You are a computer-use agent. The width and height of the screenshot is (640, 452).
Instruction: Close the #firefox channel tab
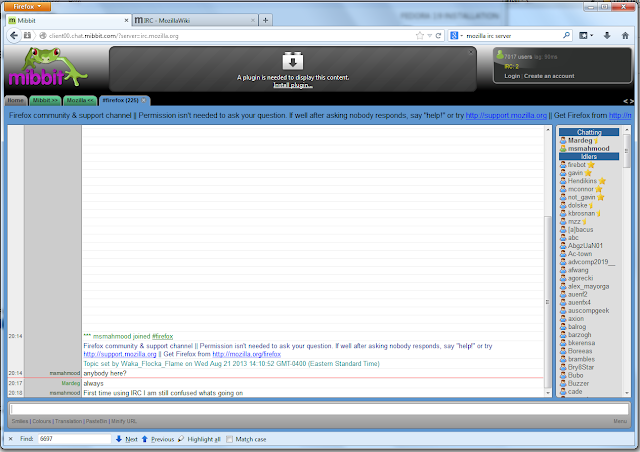pyautogui.click(x=144, y=100)
